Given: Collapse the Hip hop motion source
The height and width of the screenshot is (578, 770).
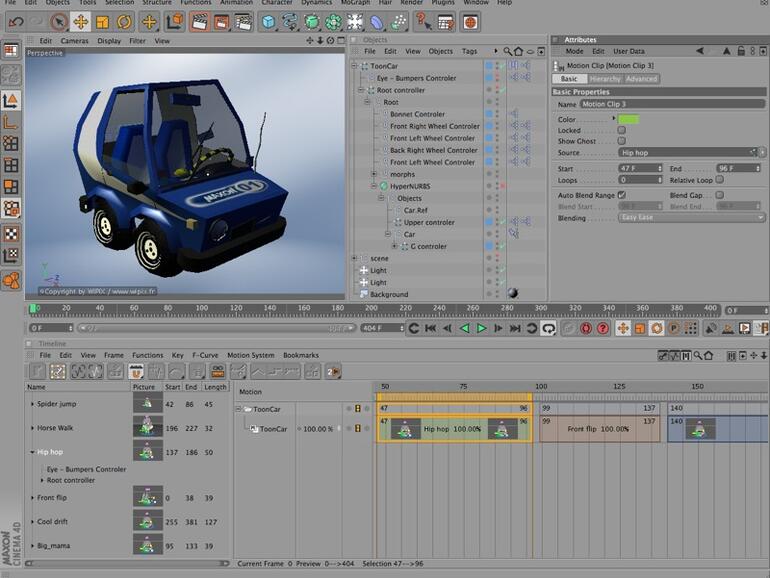Looking at the screenshot, I should 33,452.
